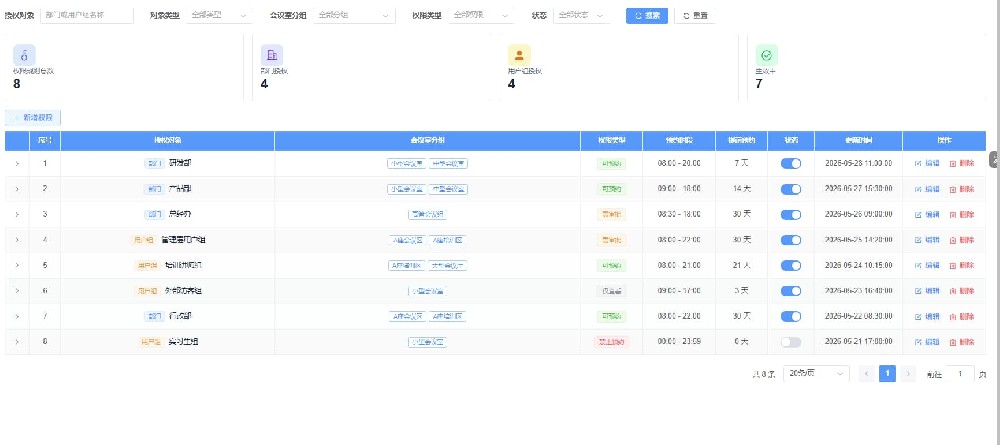Delete the row 7 authorization entry
Viewport: 1000px width, 445px height.
coord(962,316)
